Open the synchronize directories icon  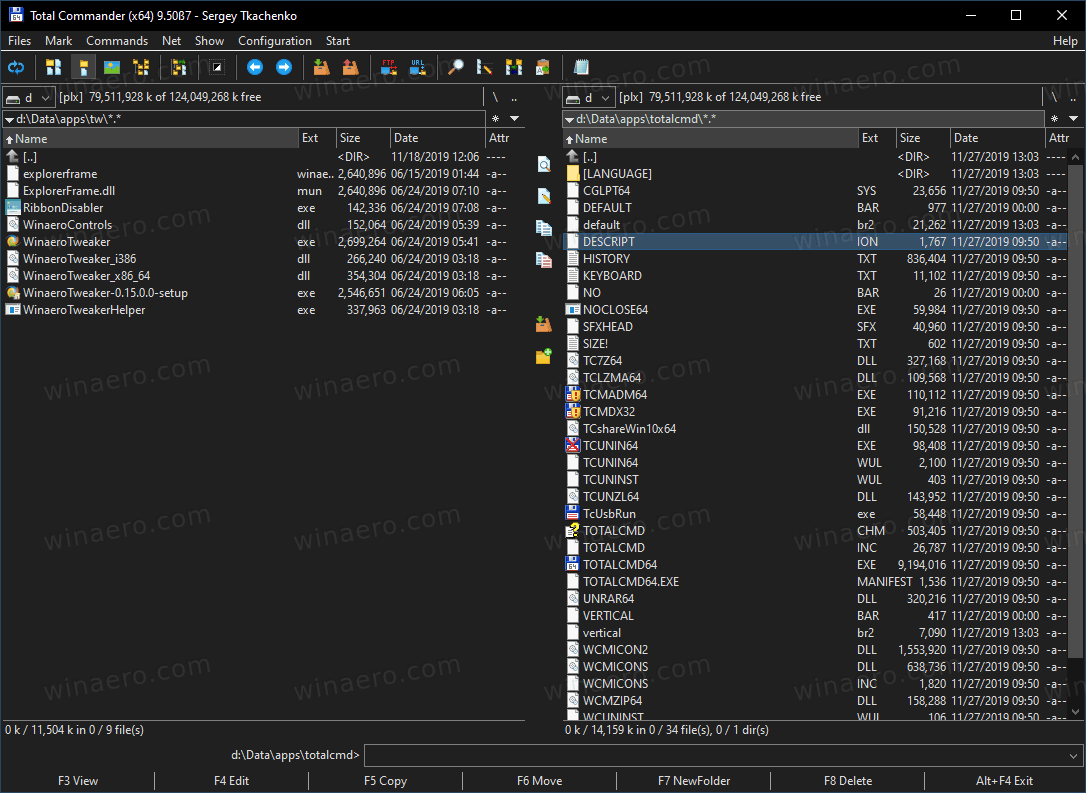pyautogui.click(x=514, y=67)
